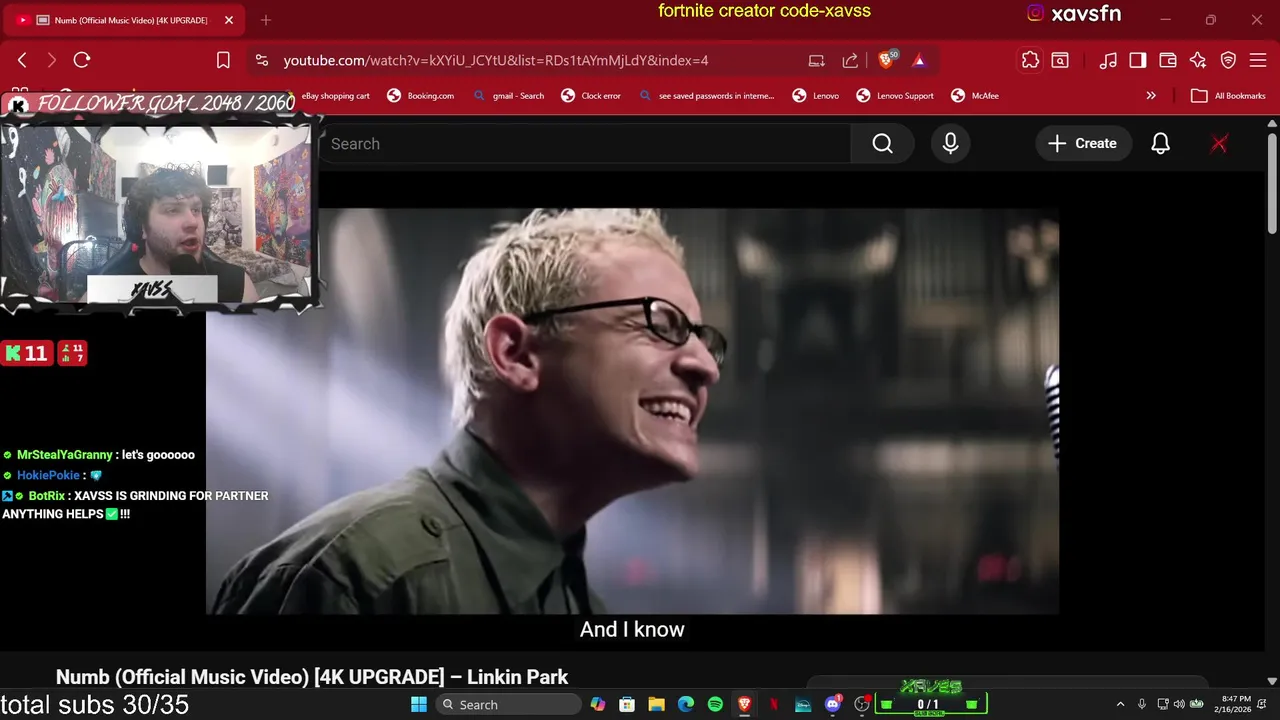Select the Numb Official Music Video tab
The height and width of the screenshot is (720, 1280).
point(123,20)
